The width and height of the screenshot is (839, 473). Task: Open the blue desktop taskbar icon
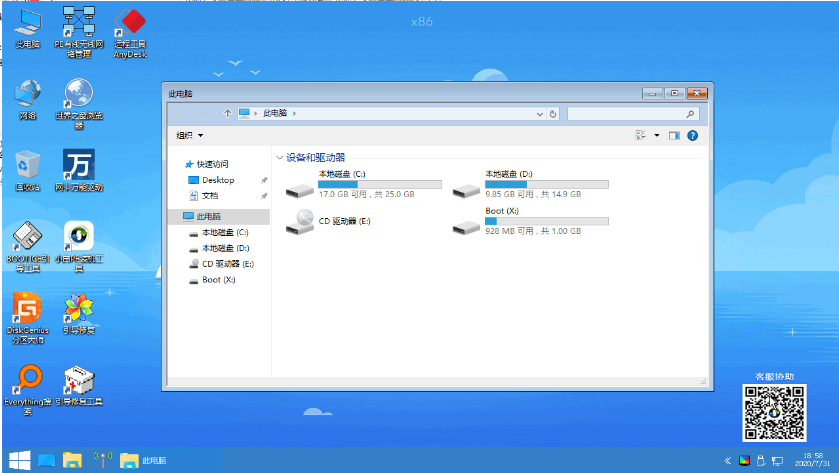tap(47, 460)
